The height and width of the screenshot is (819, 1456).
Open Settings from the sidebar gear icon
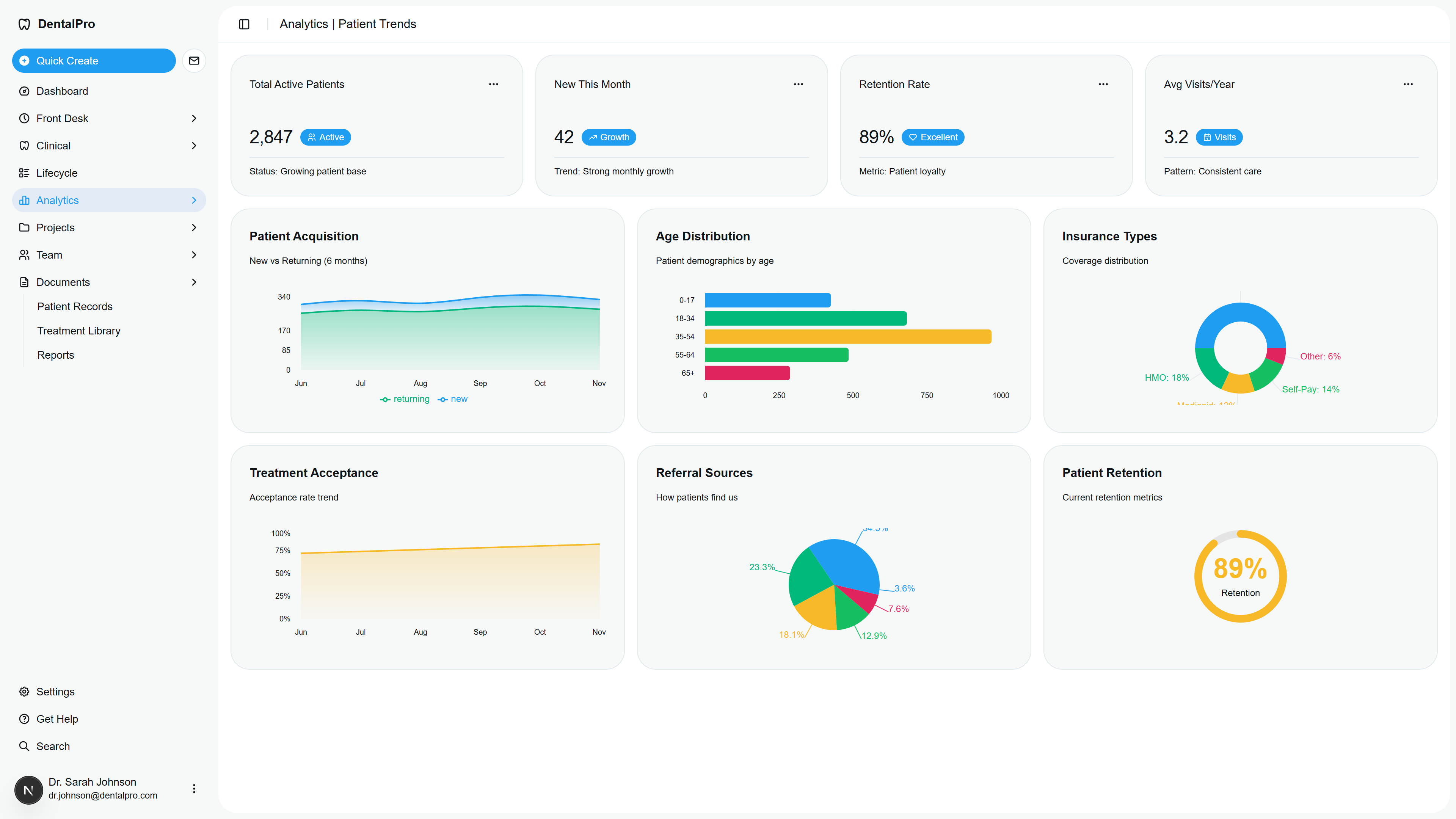(x=24, y=691)
